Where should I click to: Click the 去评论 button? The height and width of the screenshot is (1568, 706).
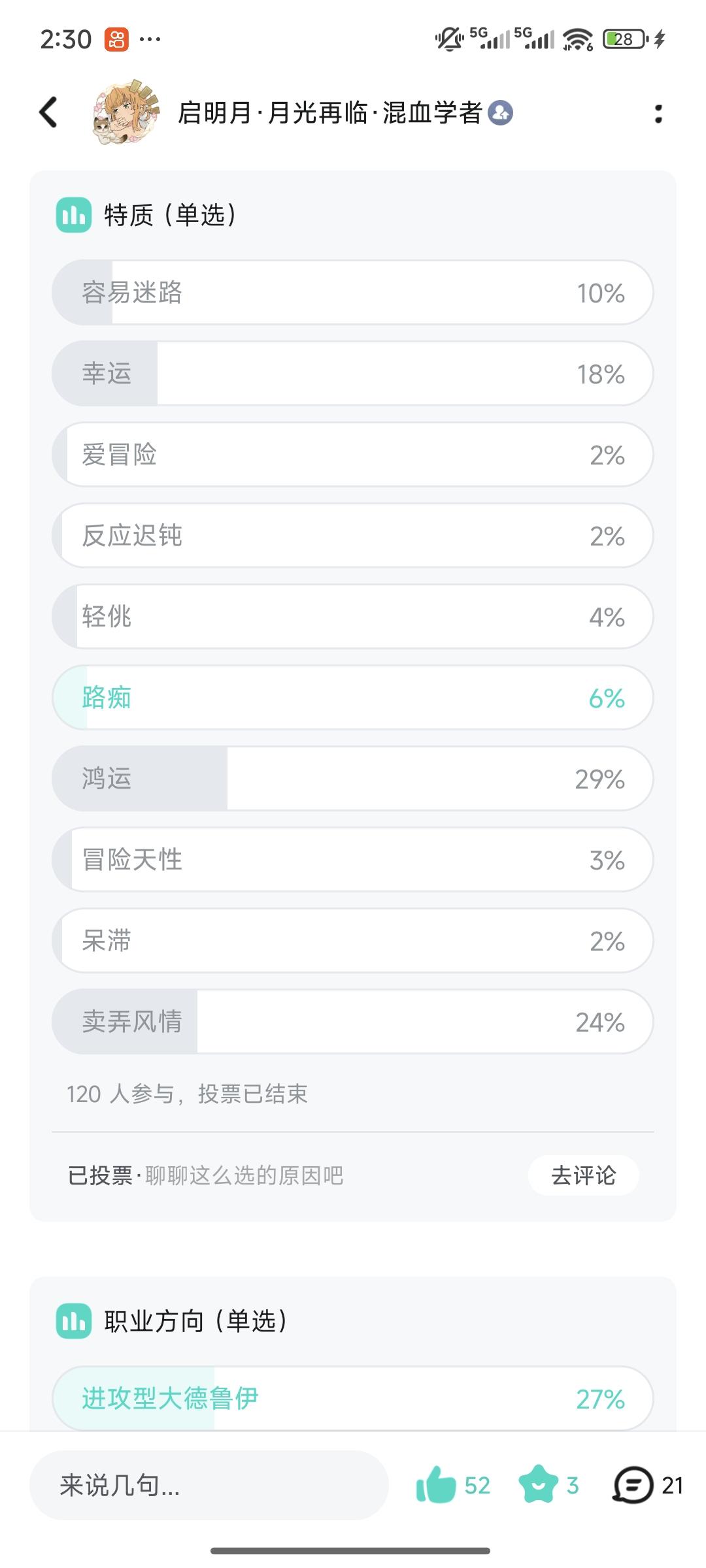click(x=584, y=1175)
